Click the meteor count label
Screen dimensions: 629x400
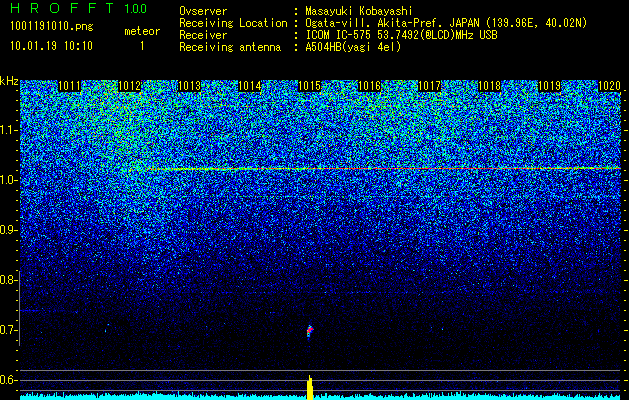coord(142,31)
